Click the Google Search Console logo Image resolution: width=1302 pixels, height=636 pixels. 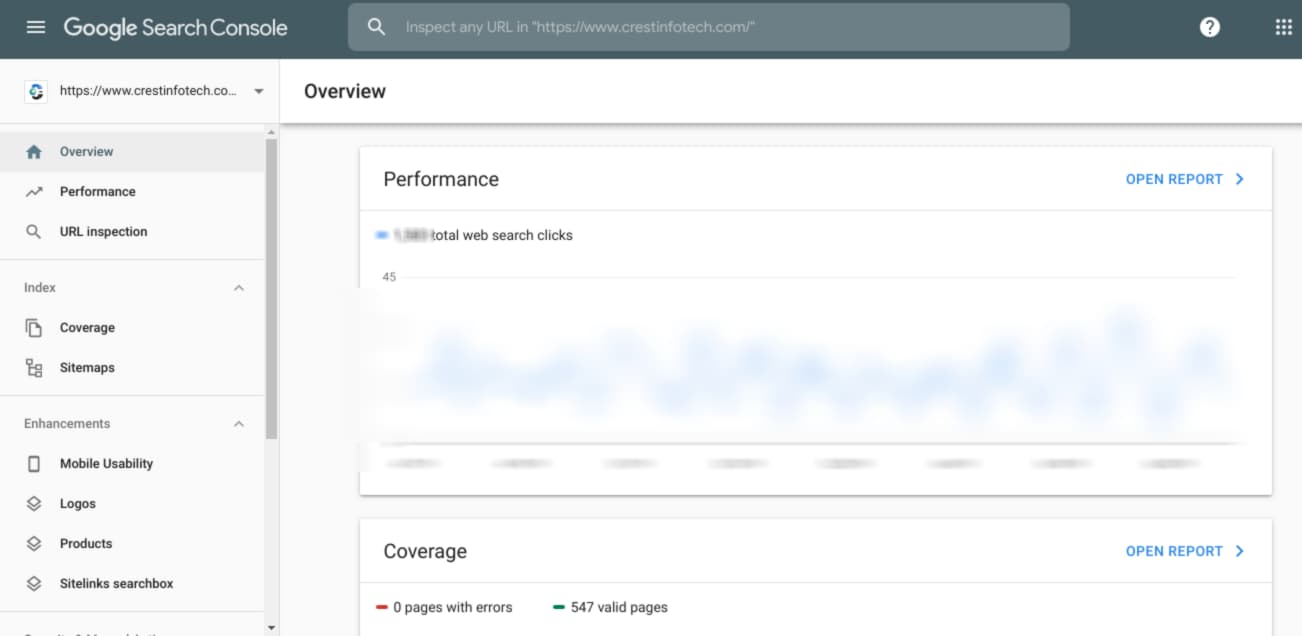click(175, 27)
